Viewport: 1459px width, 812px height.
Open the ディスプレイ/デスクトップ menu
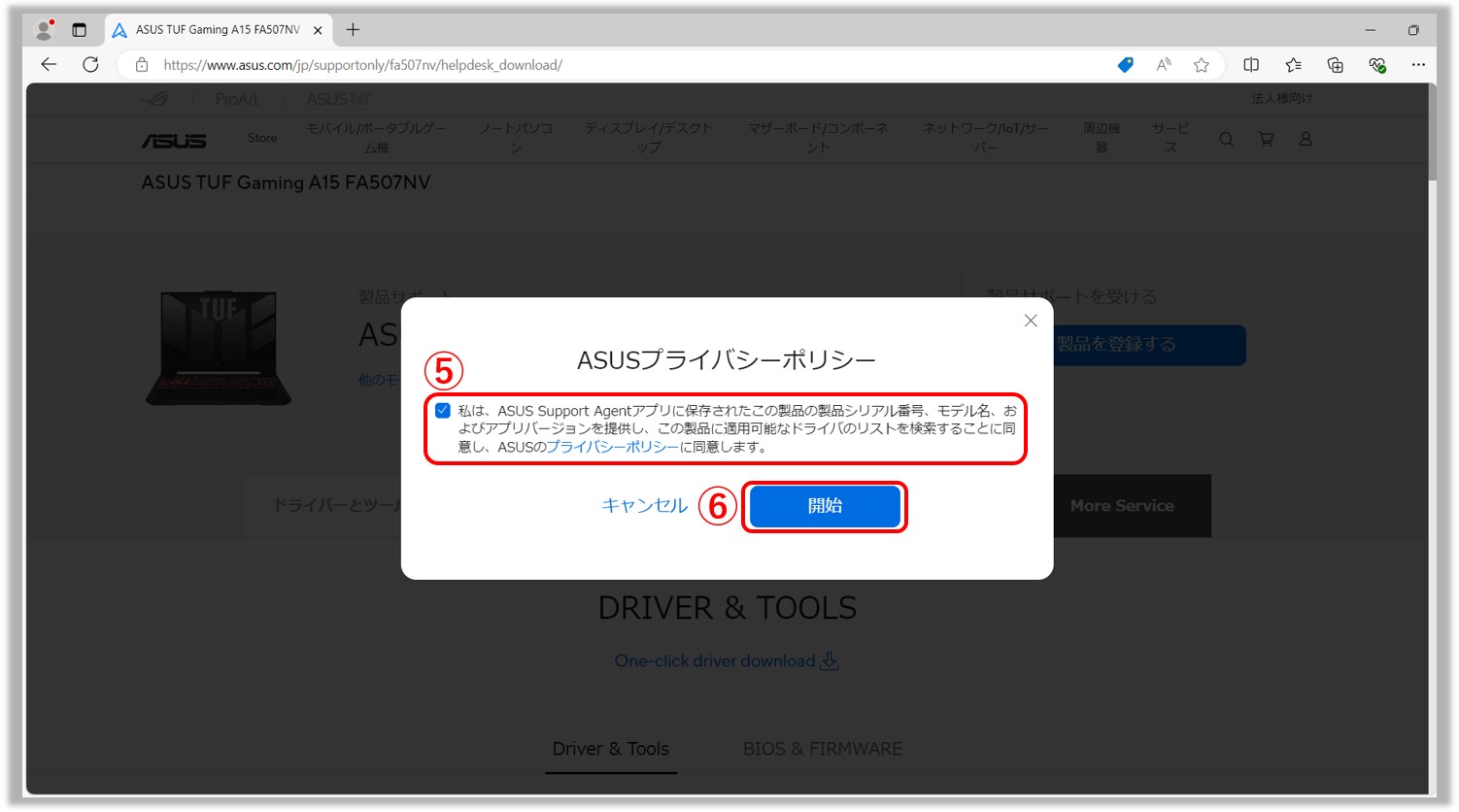point(649,138)
